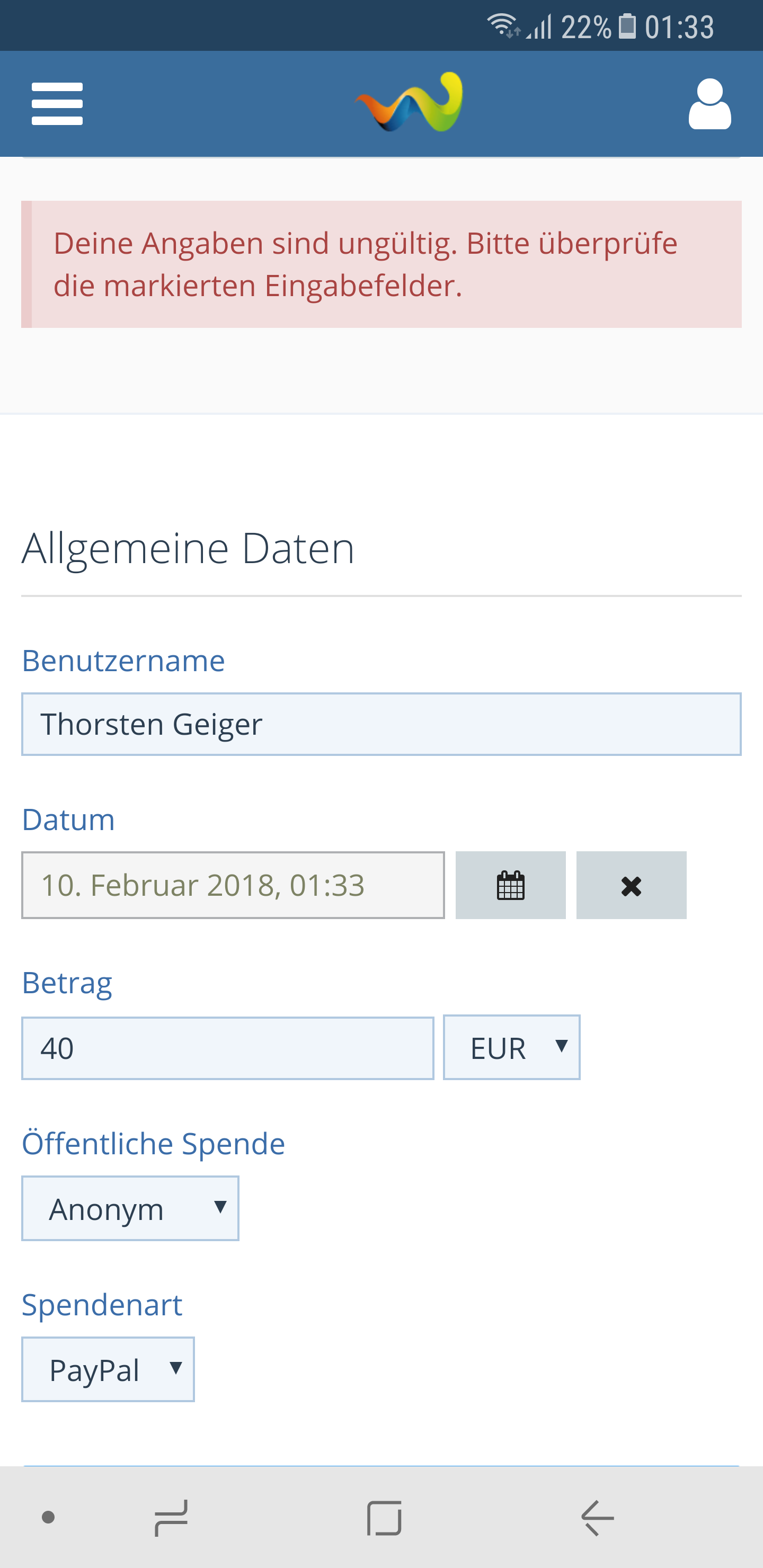Open the EUR currency dropdown
Screen dimensions: 763x1568
point(511,1048)
